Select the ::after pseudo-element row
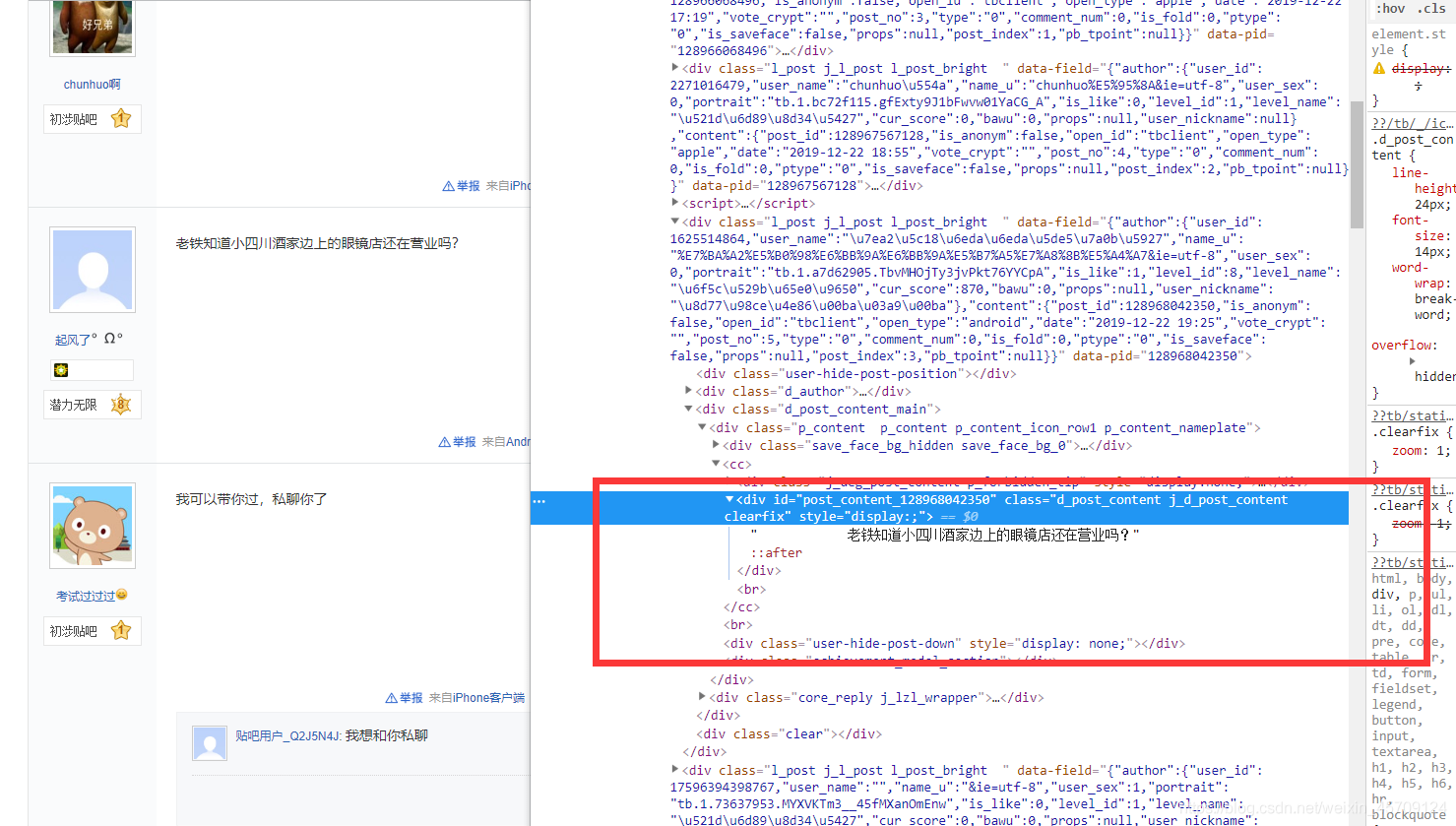The image size is (1456, 826). (x=777, y=552)
